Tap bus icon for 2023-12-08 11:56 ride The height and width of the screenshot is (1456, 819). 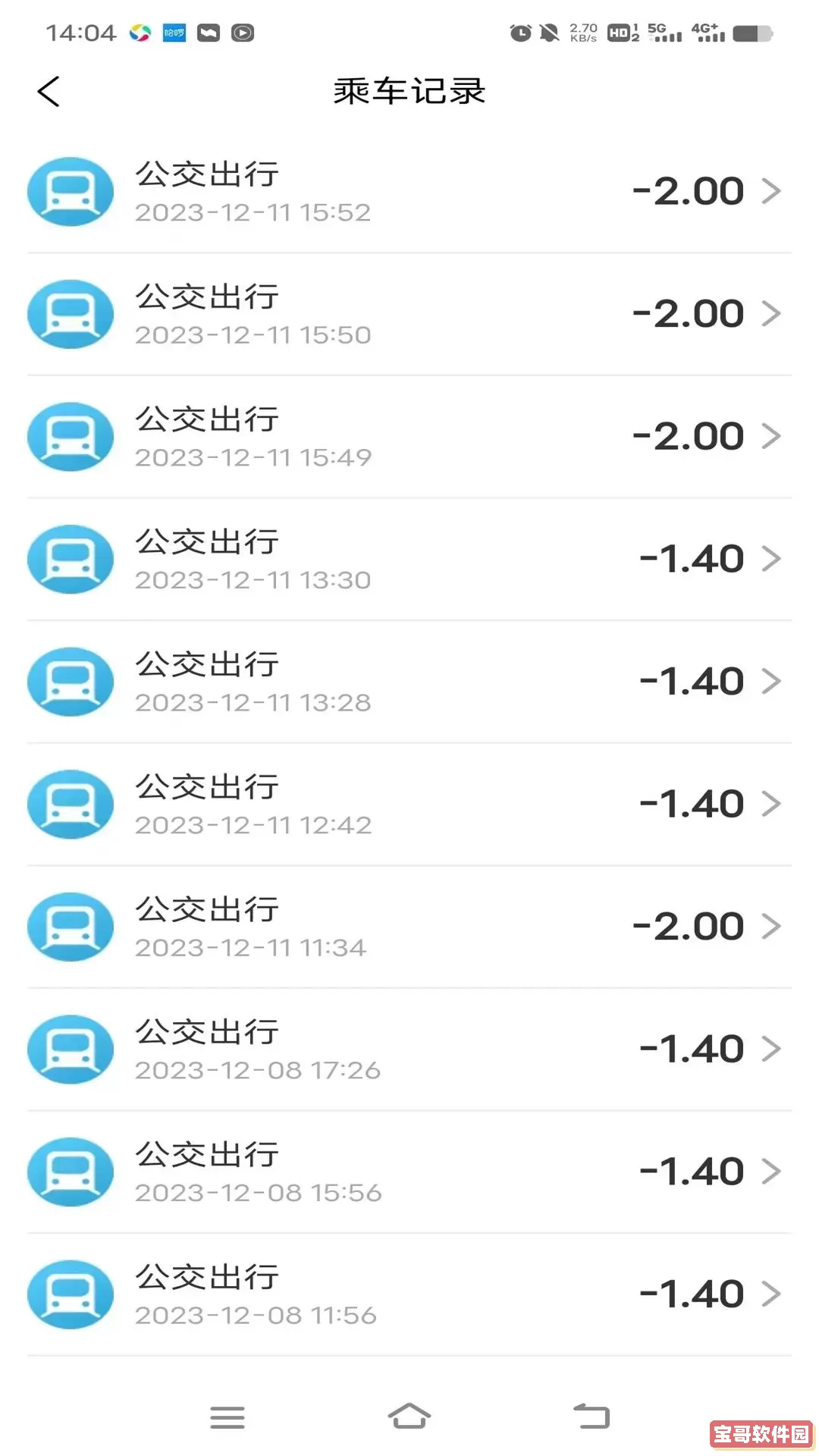71,1294
